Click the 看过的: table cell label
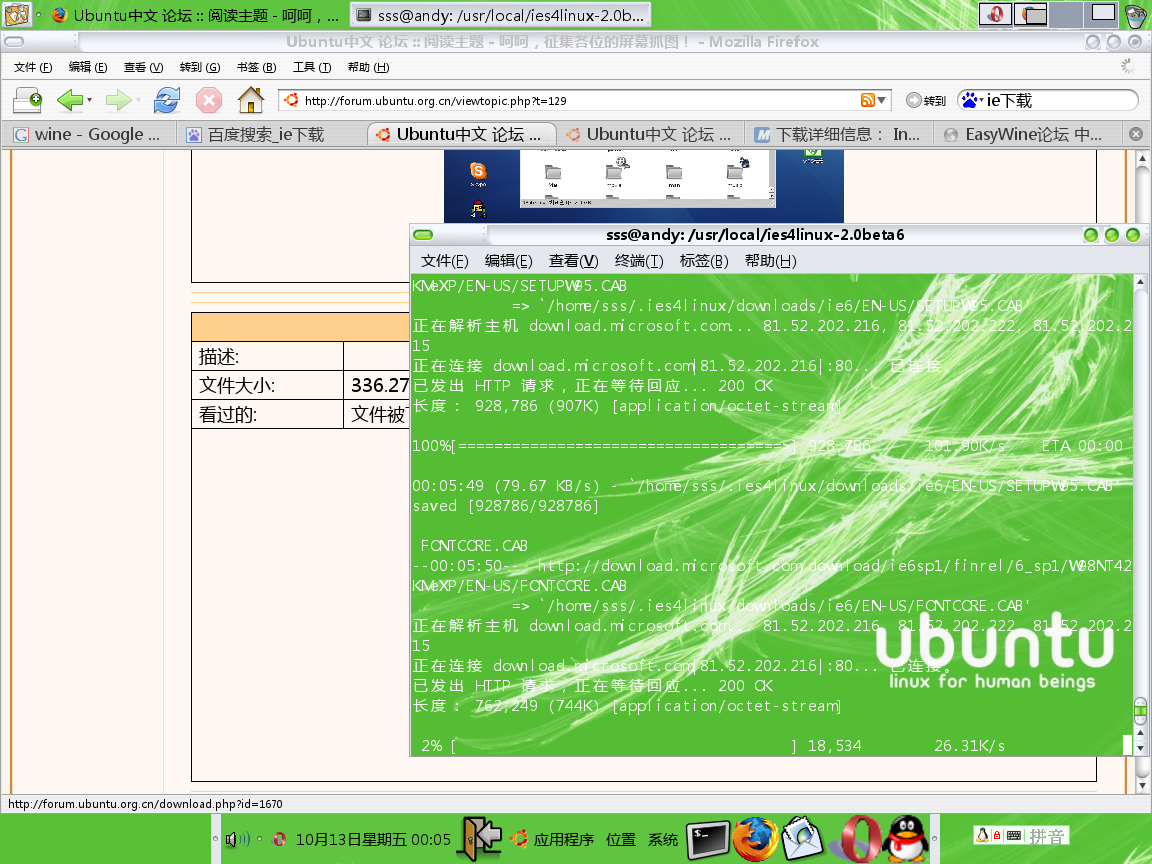The height and width of the screenshot is (864, 1152). (x=228, y=414)
